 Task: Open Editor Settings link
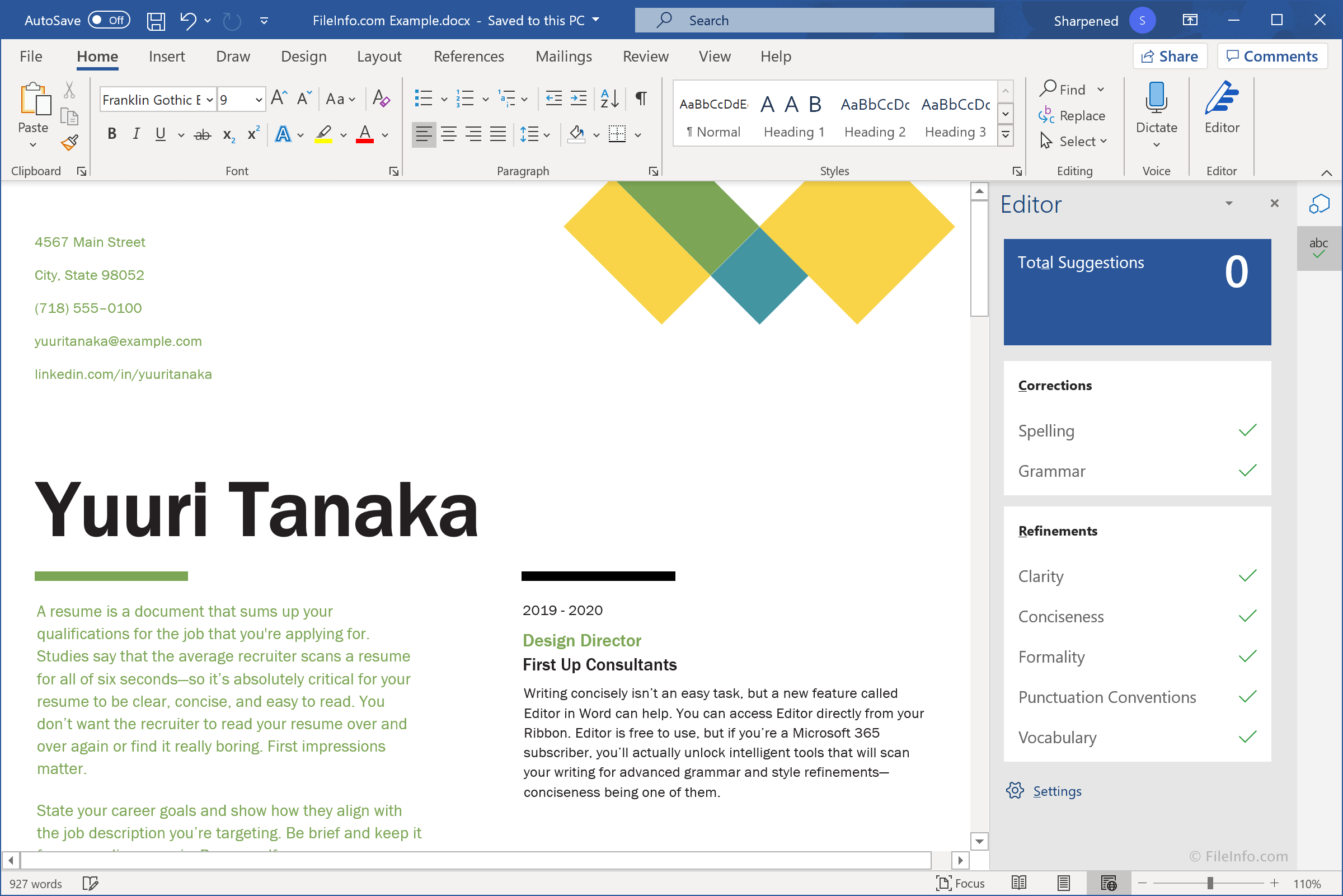click(1057, 791)
